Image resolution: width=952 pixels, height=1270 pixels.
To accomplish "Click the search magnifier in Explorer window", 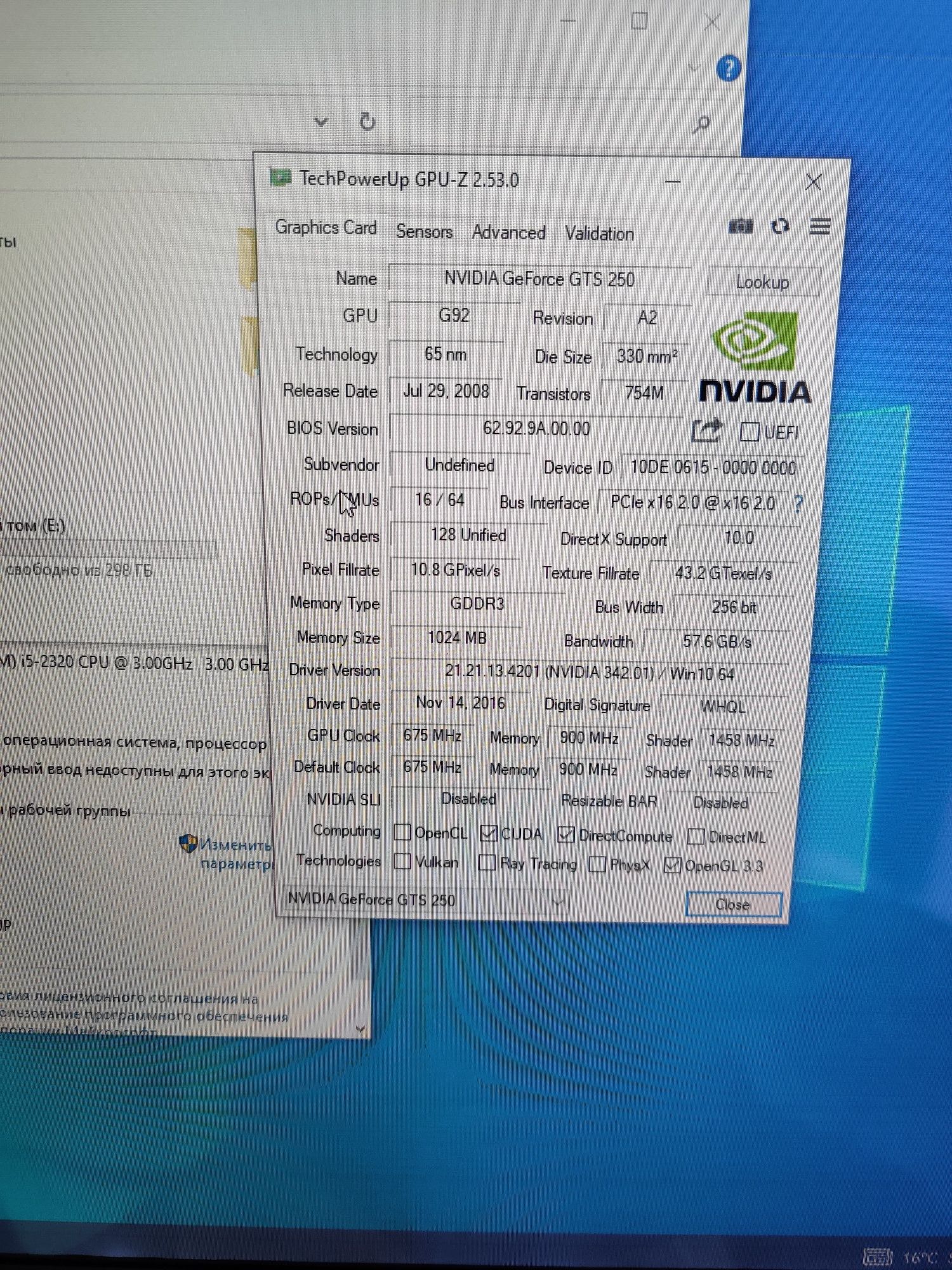I will pyautogui.click(x=701, y=124).
